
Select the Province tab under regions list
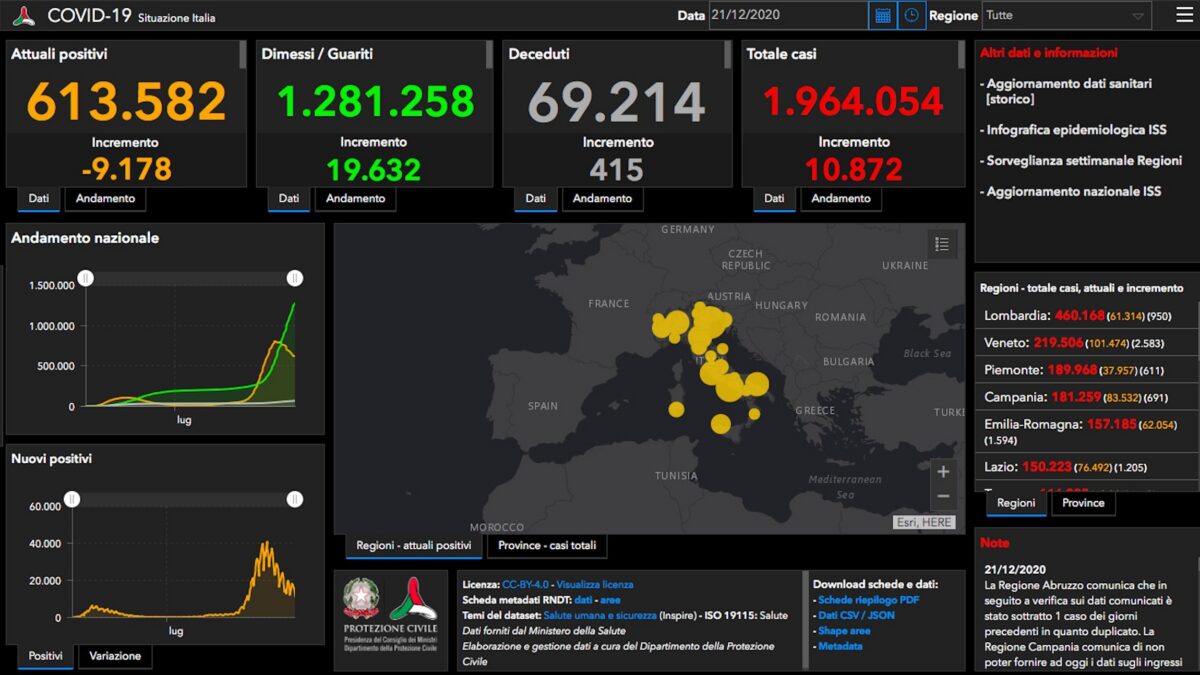coord(1083,503)
